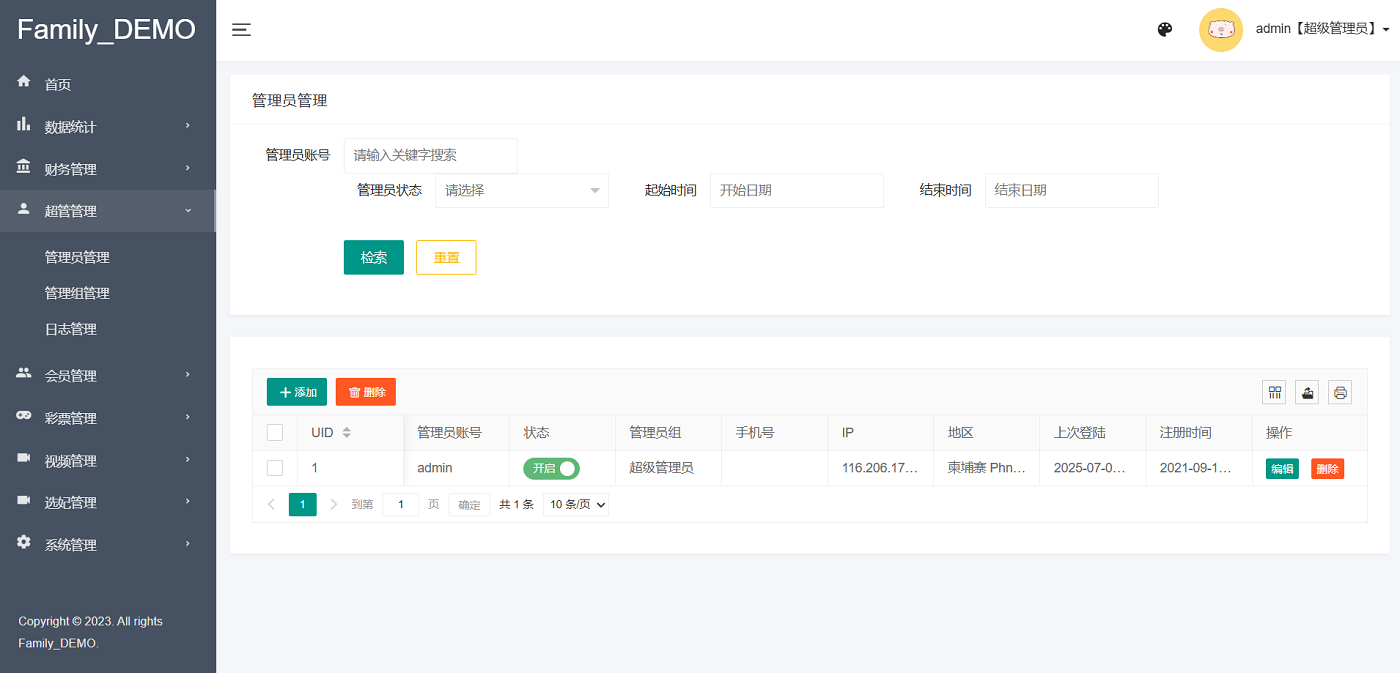Open 日志管理 in the sidebar
Screen dimensions: 1400x673
[71, 329]
